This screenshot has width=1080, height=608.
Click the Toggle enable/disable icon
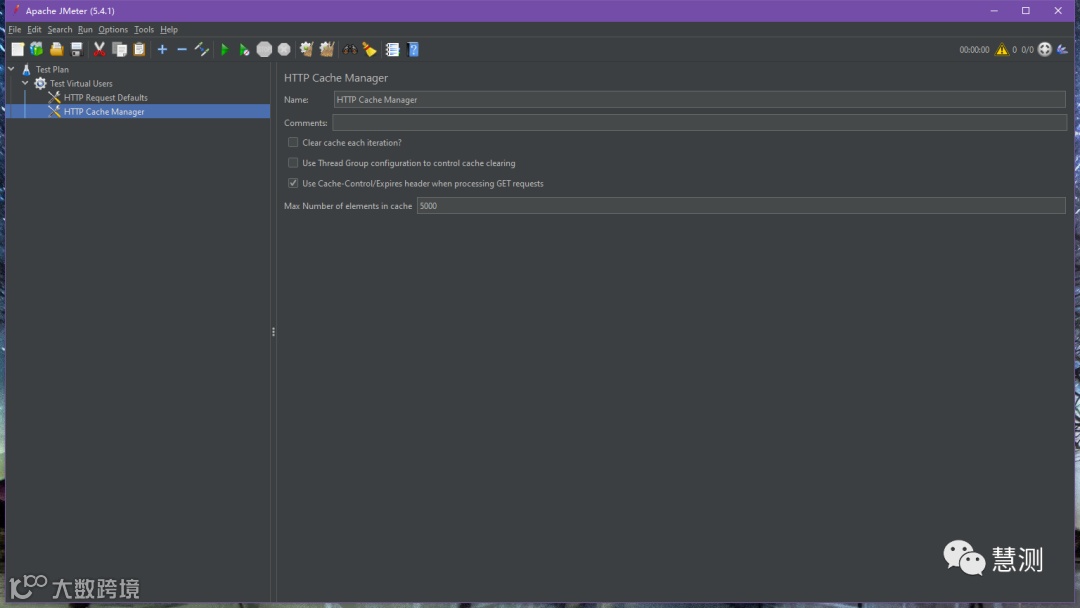pos(202,49)
